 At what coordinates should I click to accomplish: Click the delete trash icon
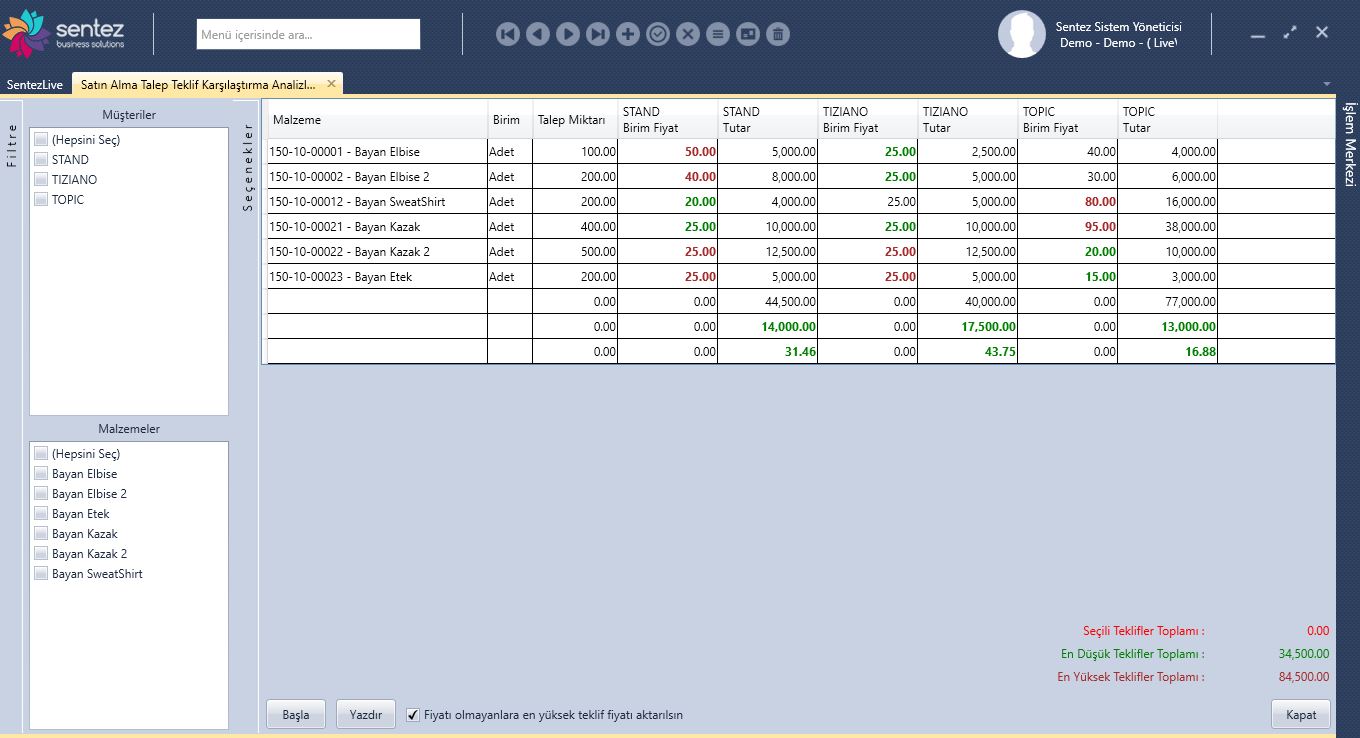[777, 33]
